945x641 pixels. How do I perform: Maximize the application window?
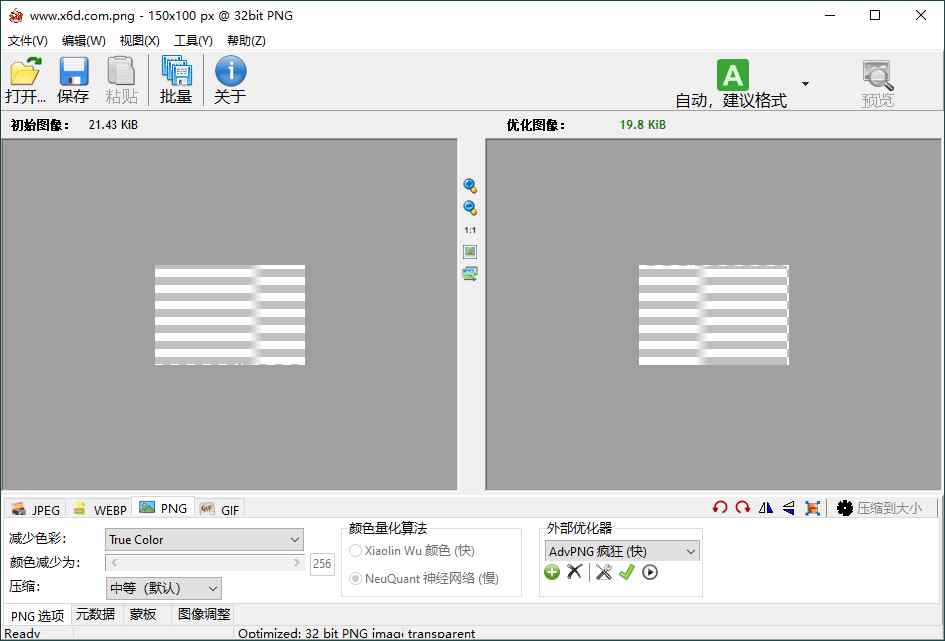point(875,16)
